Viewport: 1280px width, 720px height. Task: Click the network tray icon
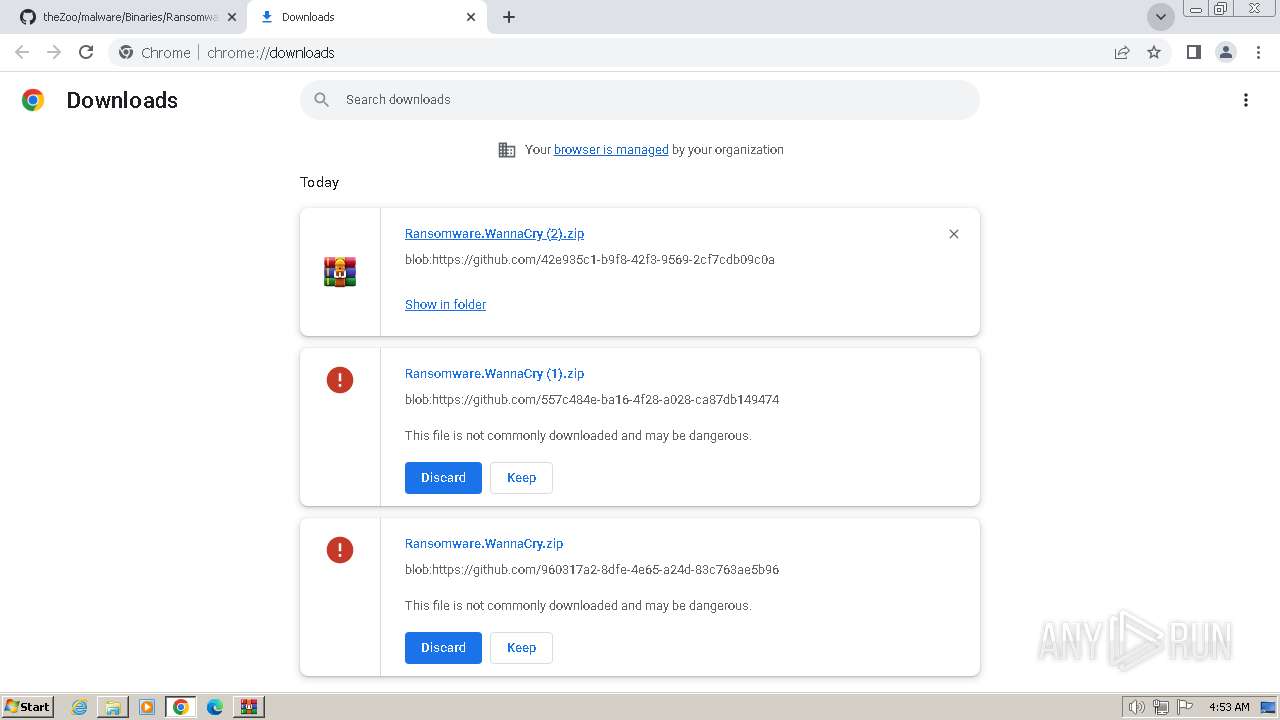[1161, 707]
